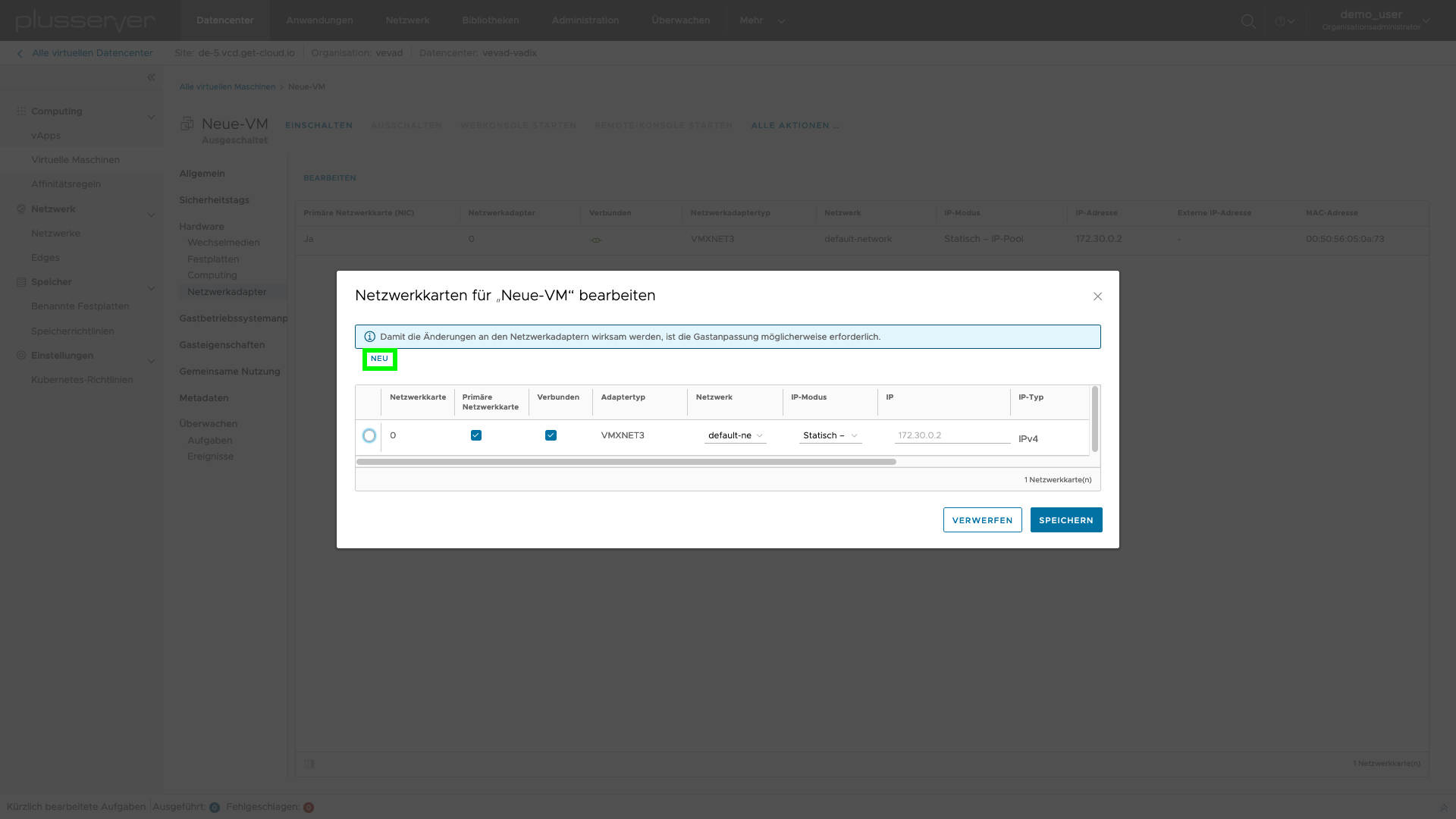Click the Speicher sidebar section icon
The image size is (1456, 819).
point(21,282)
